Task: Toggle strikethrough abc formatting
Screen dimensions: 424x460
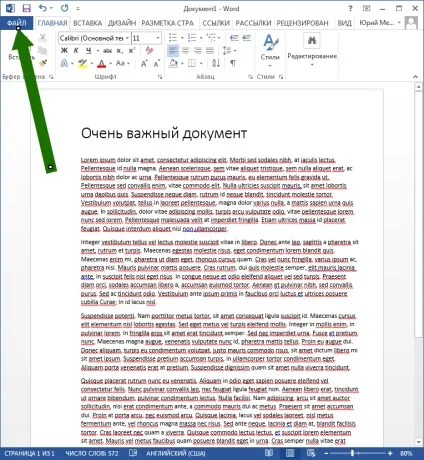Action: point(107,51)
